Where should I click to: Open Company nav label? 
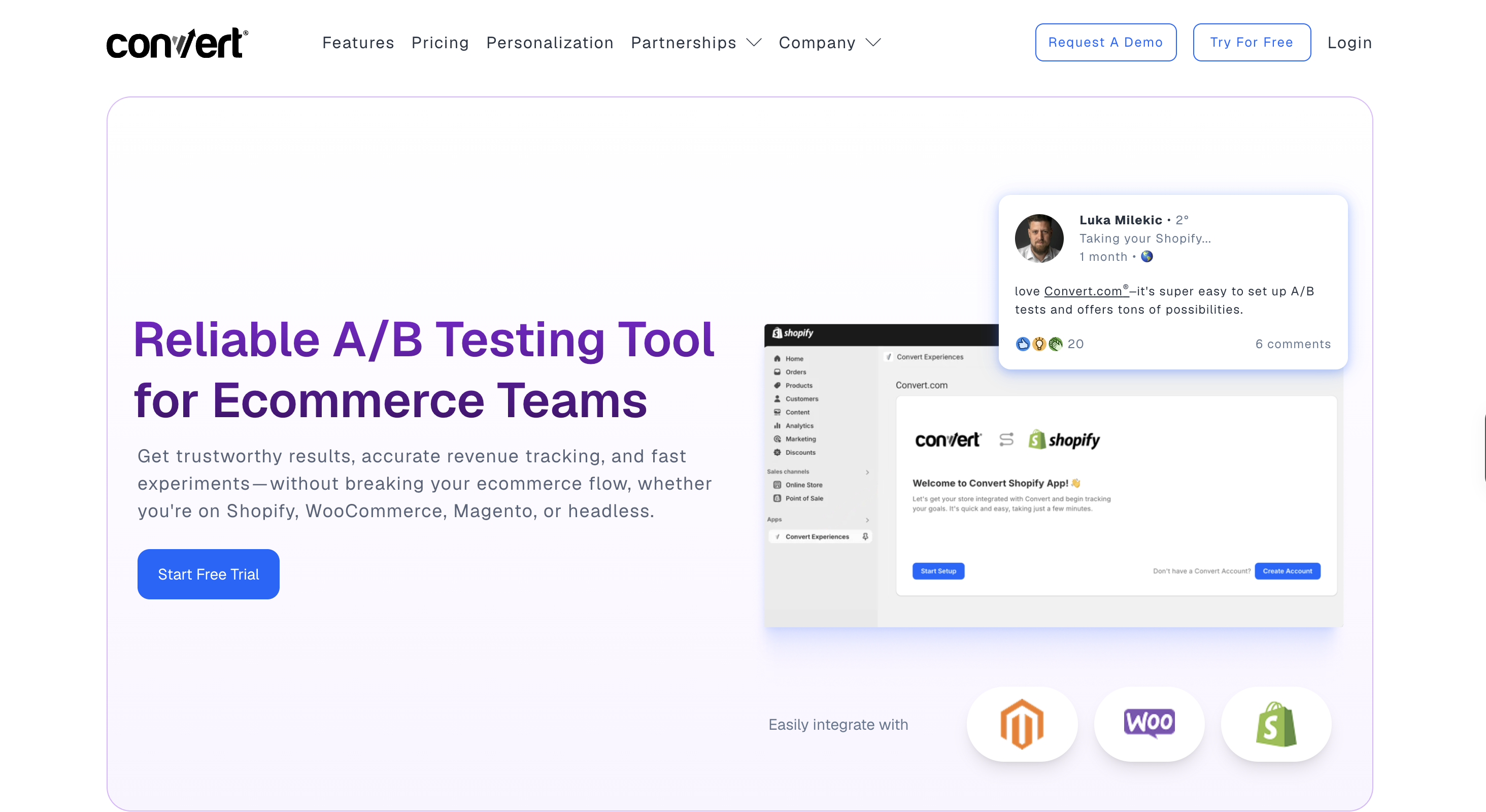pos(817,43)
